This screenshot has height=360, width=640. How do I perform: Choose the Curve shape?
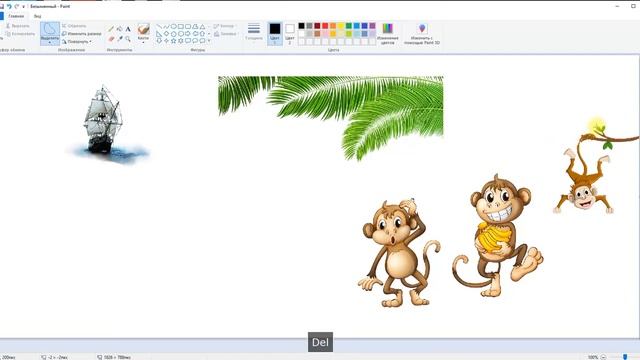click(x=166, y=26)
